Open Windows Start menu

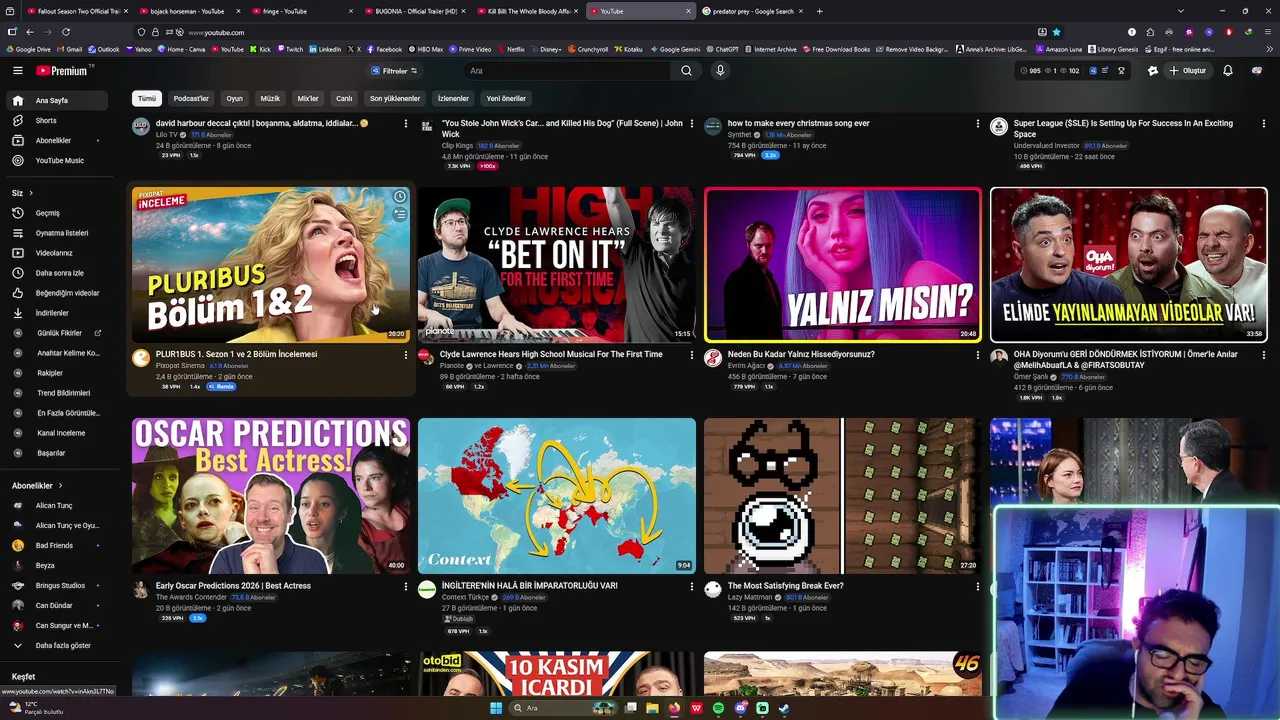point(496,708)
